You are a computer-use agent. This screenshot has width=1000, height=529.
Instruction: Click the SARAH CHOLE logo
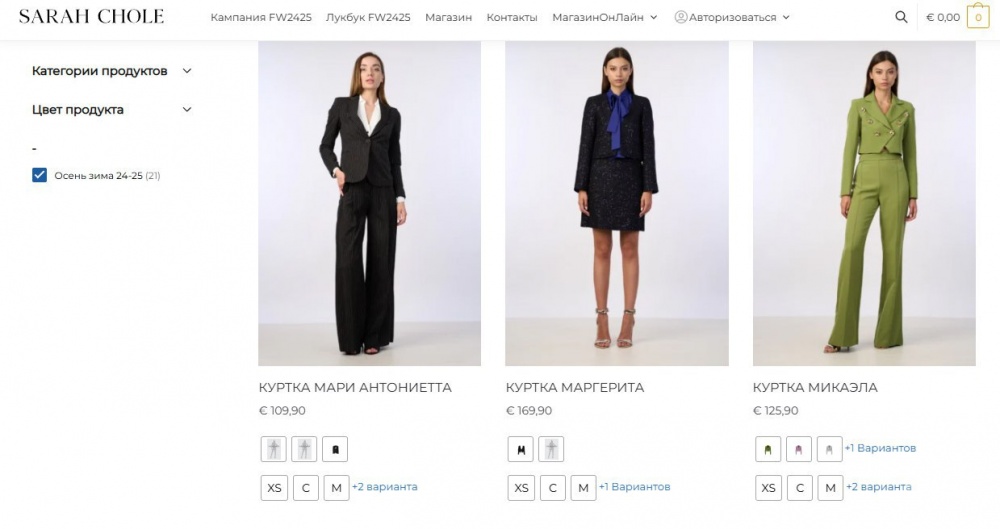tap(91, 16)
